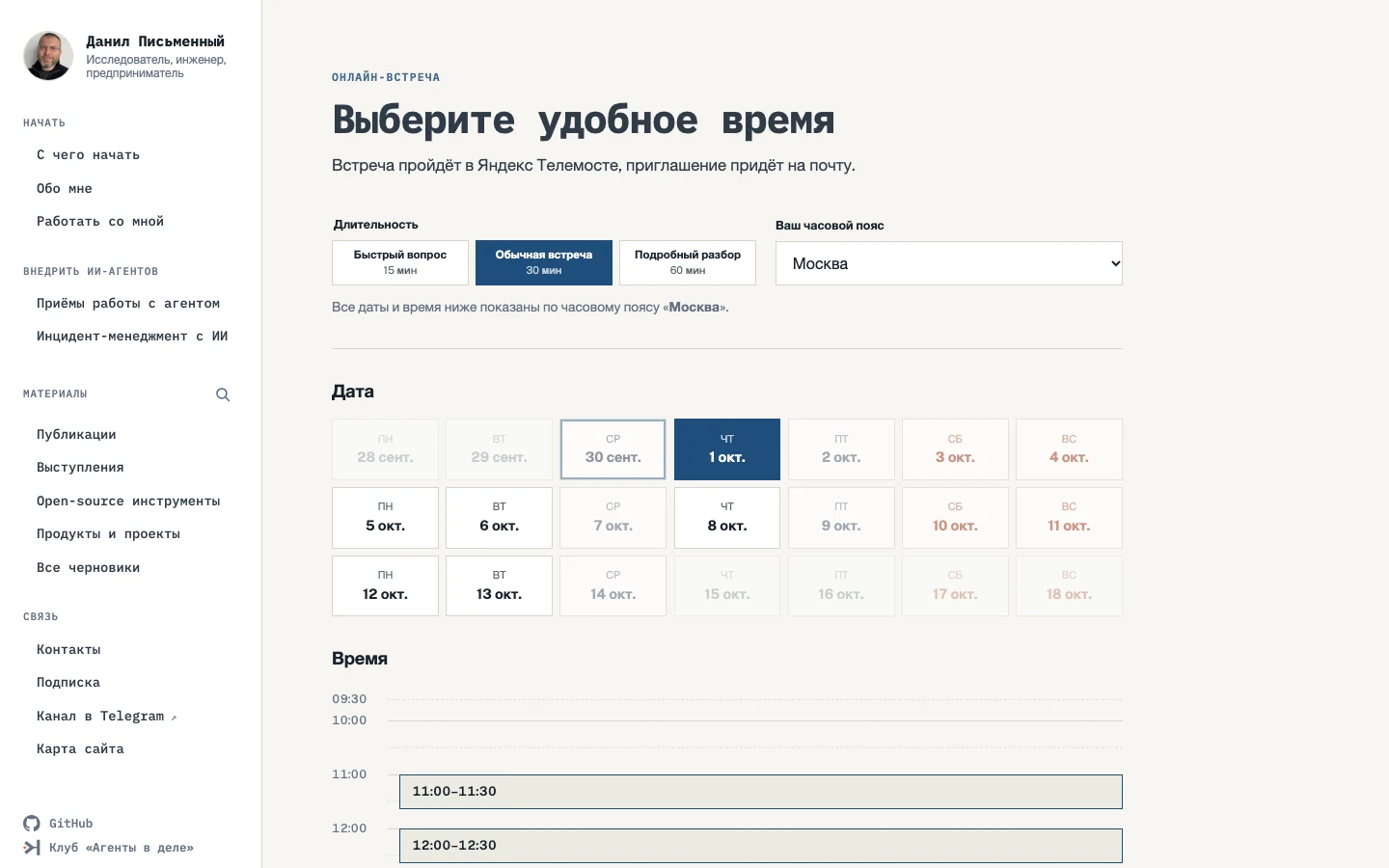Click the Длительность label
This screenshot has width=1389, height=868.
(376, 225)
